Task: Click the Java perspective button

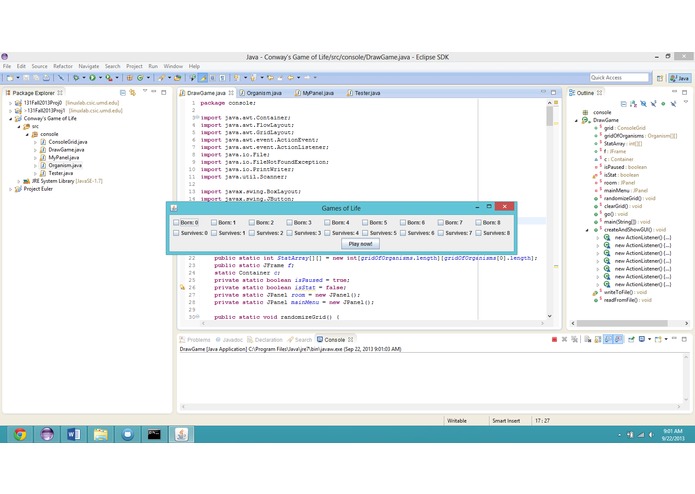Action: (680, 78)
